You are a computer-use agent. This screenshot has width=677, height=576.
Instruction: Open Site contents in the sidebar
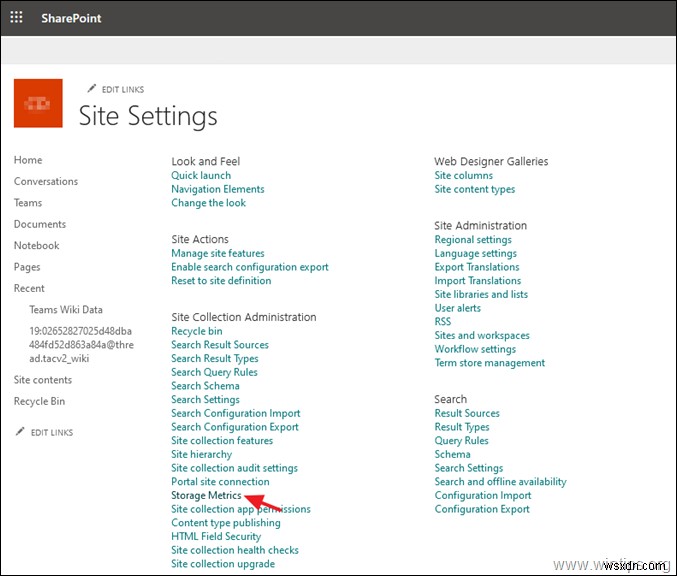[43, 380]
